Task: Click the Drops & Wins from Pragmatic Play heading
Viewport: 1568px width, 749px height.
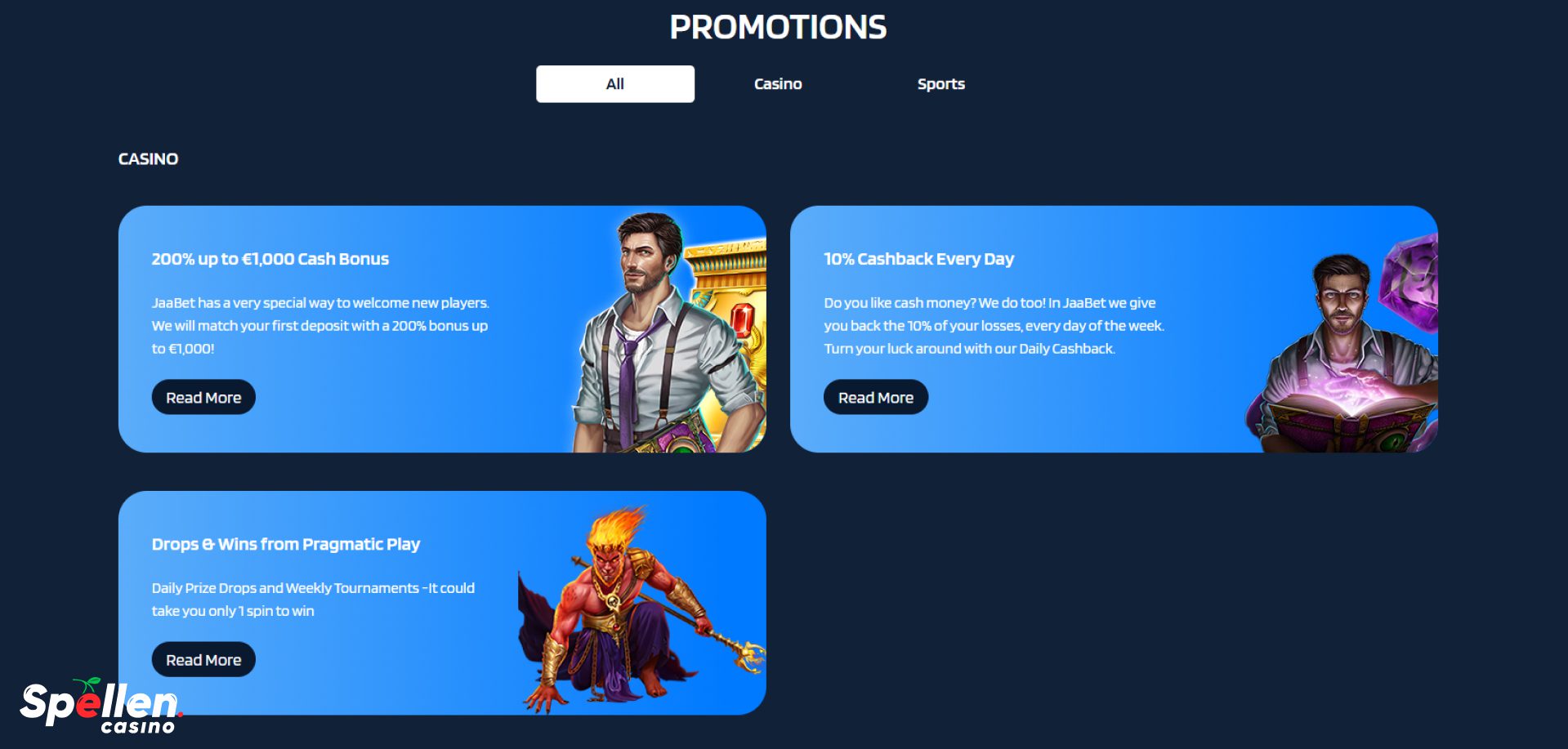Action: (x=286, y=544)
